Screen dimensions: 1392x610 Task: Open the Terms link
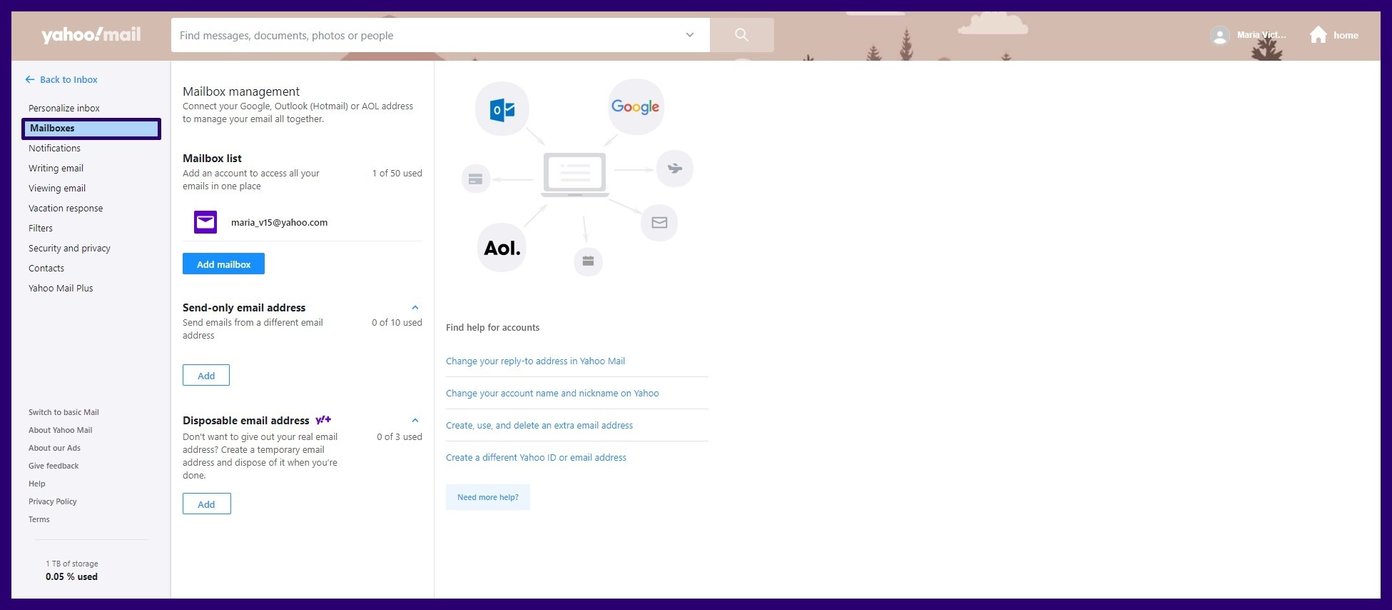pos(39,520)
